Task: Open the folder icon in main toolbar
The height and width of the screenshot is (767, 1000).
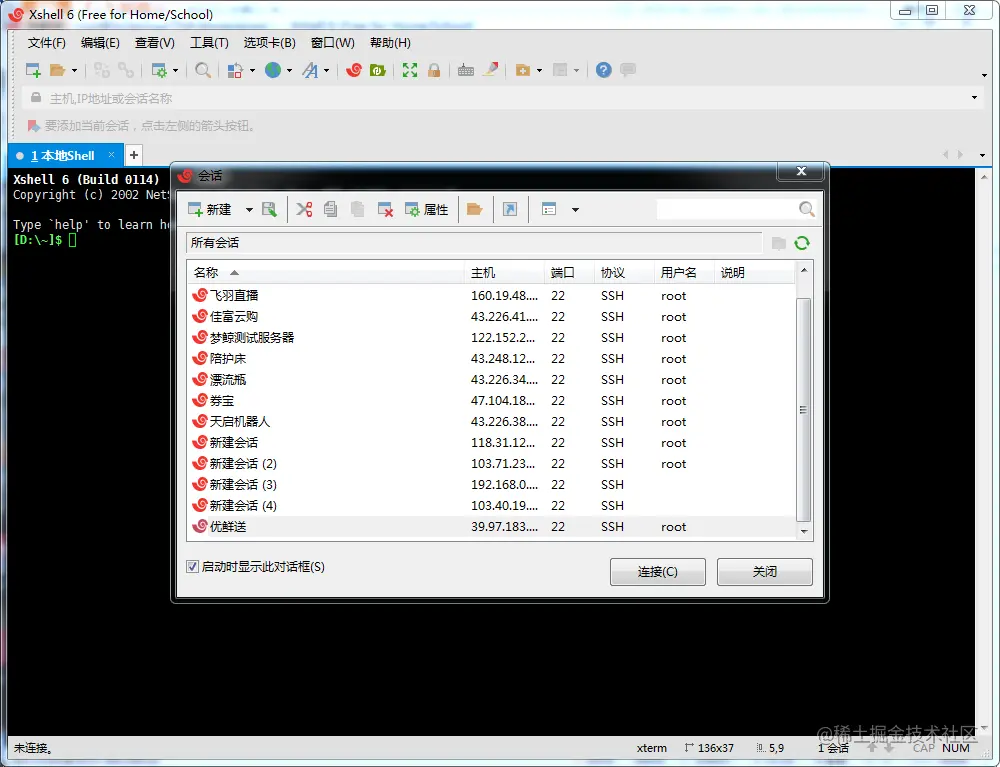Action: (x=57, y=70)
